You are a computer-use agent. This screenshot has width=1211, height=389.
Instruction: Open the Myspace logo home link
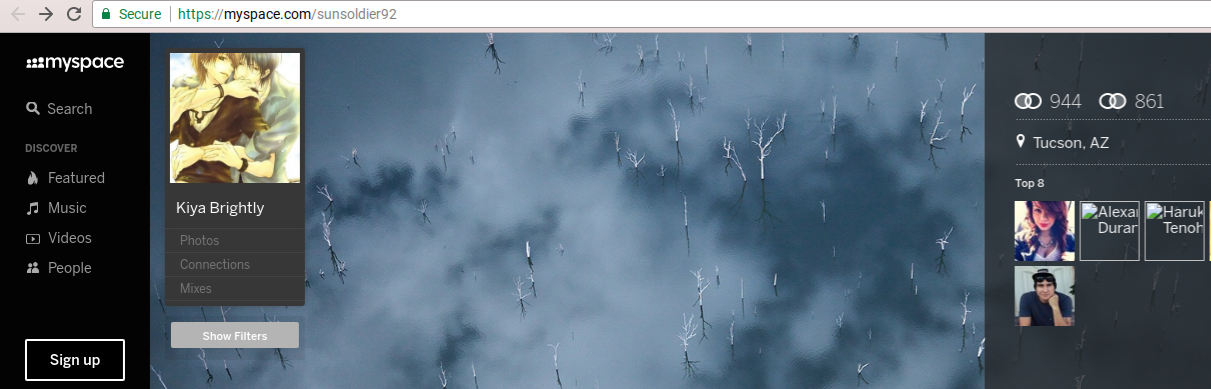coord(75,63)
